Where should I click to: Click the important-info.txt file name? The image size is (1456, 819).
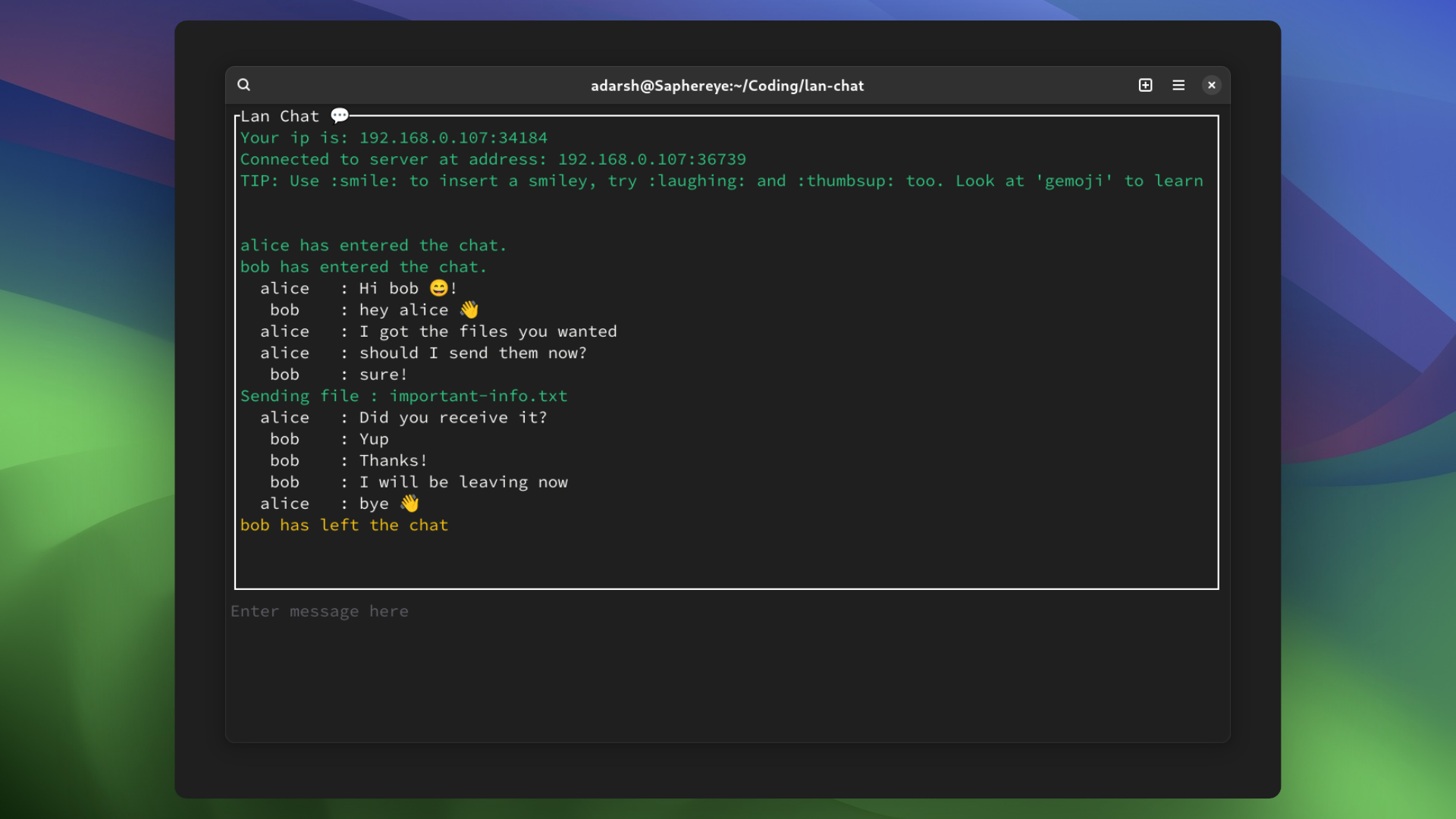pos(478,396)
